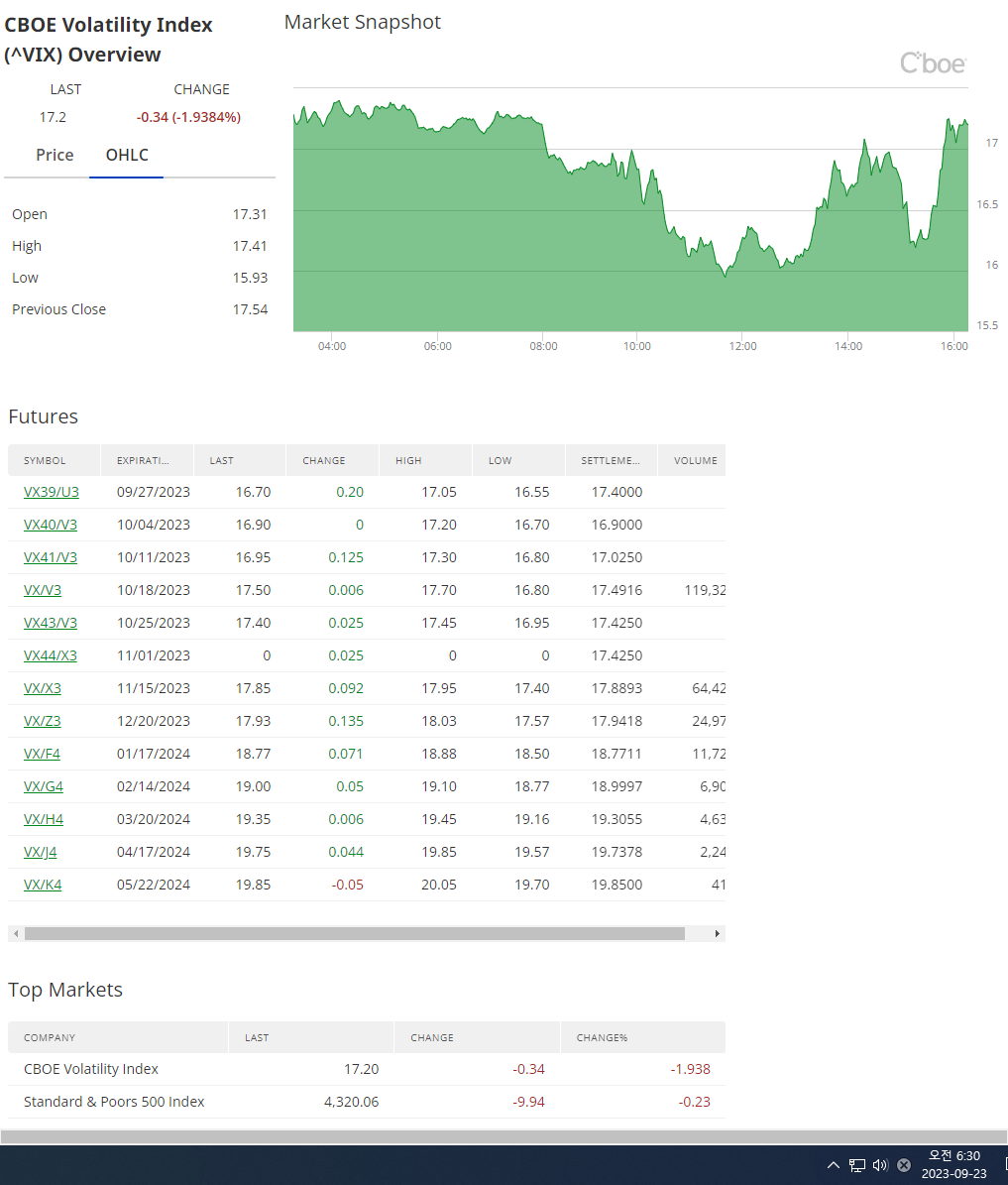Sort Top Markets by CHANGE% header

click(x=643, y=1037)
